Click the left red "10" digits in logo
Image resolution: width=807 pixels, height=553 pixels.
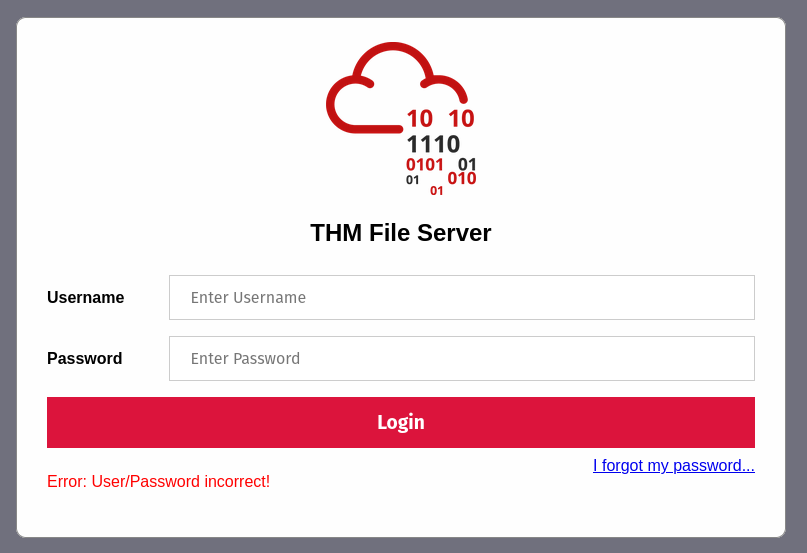(x=419, y=119)
